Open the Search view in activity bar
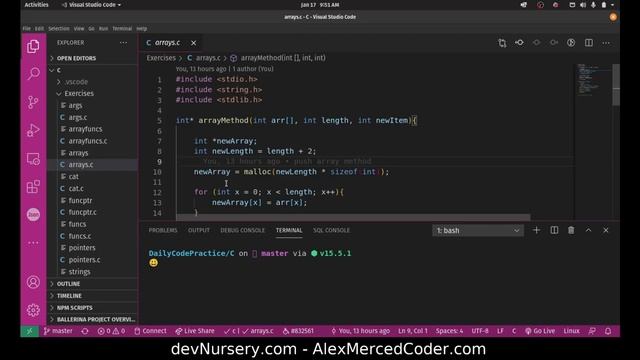Image resolution: width=640 pixels, height=360 pixels. tap(33, 73)
